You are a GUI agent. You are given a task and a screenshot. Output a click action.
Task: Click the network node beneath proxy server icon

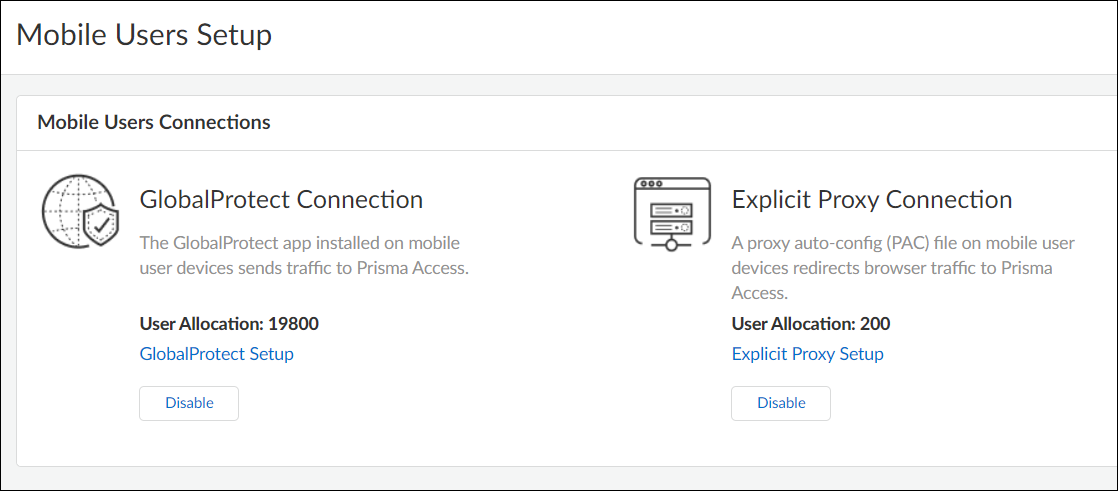coord(672,243)
